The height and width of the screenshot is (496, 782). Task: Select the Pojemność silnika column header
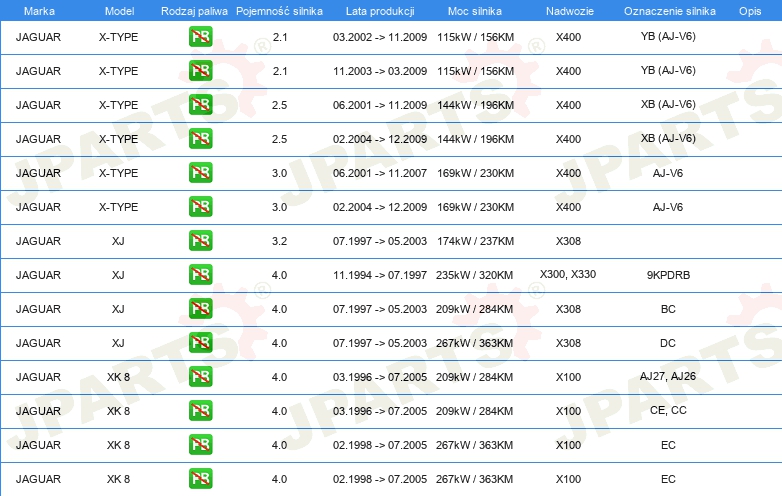click(x=279, y=9)
